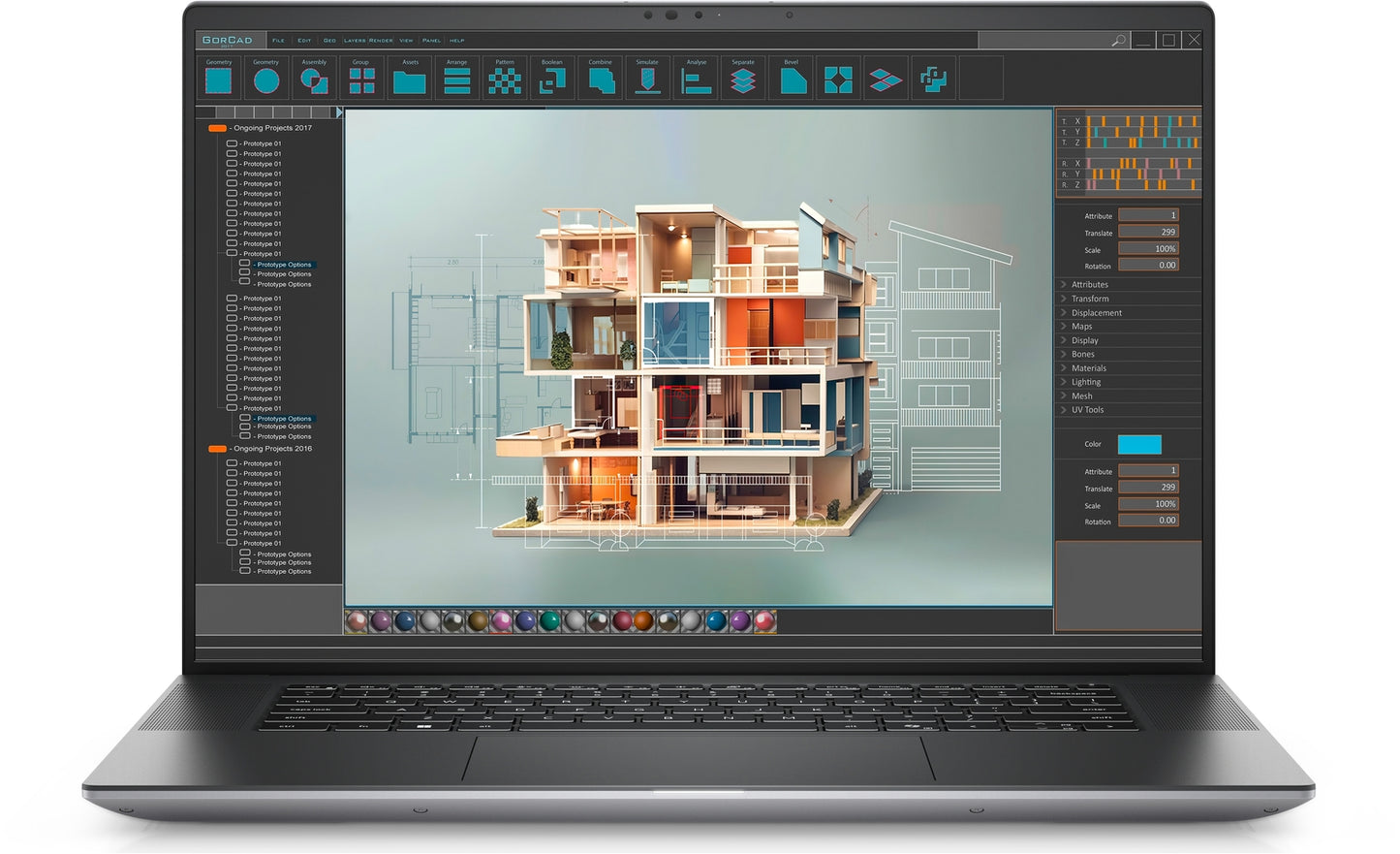This screenshot has width=1400, height=854.
Task: Open the Analyse chart tool
Action: click(697, 81)
